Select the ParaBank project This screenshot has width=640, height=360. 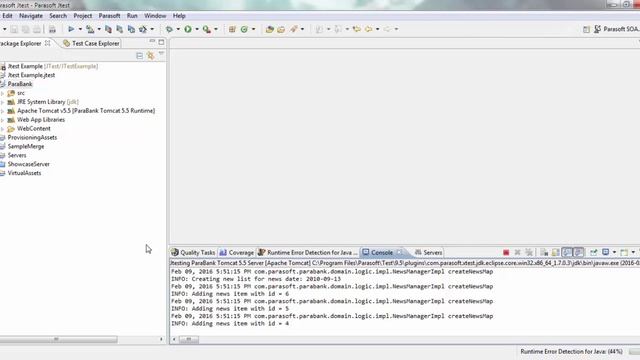(20, 84)
